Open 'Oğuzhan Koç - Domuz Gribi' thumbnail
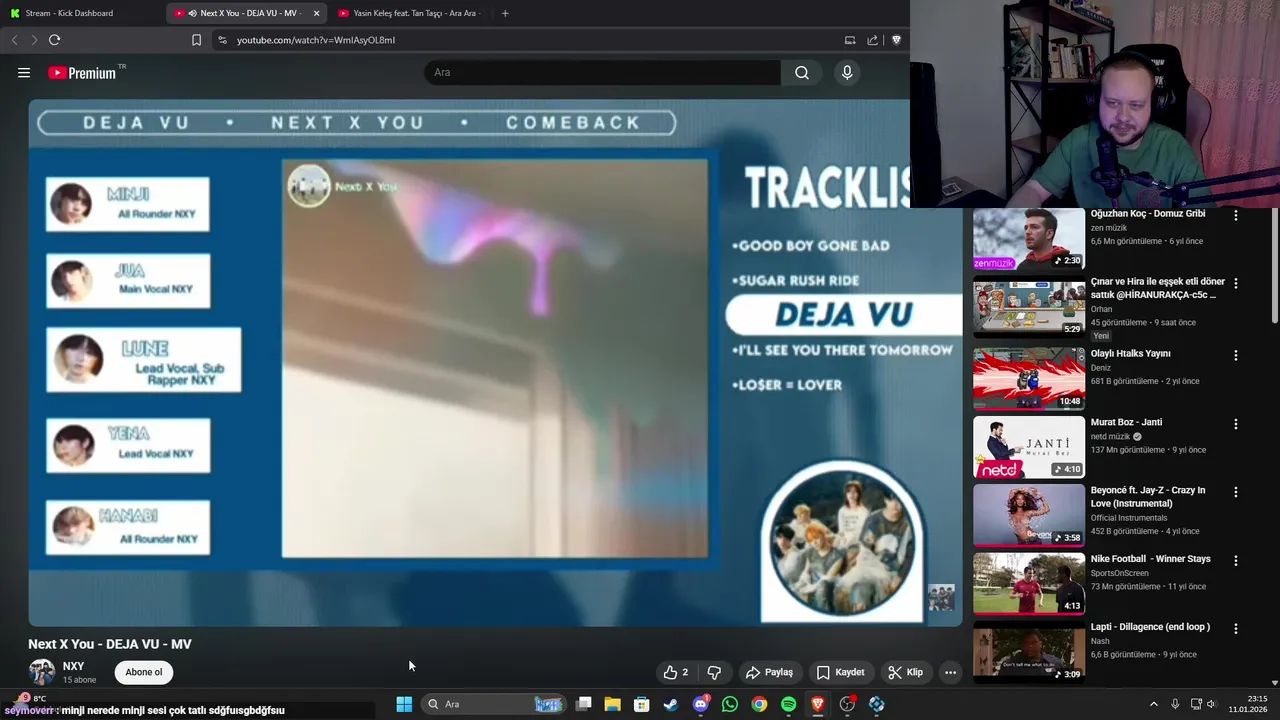1280x720 pixels. (x=1029, y=239)
